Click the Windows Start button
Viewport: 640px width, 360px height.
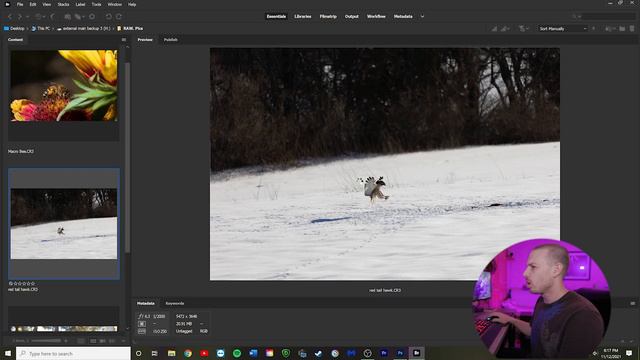click(x=8, y=353)
